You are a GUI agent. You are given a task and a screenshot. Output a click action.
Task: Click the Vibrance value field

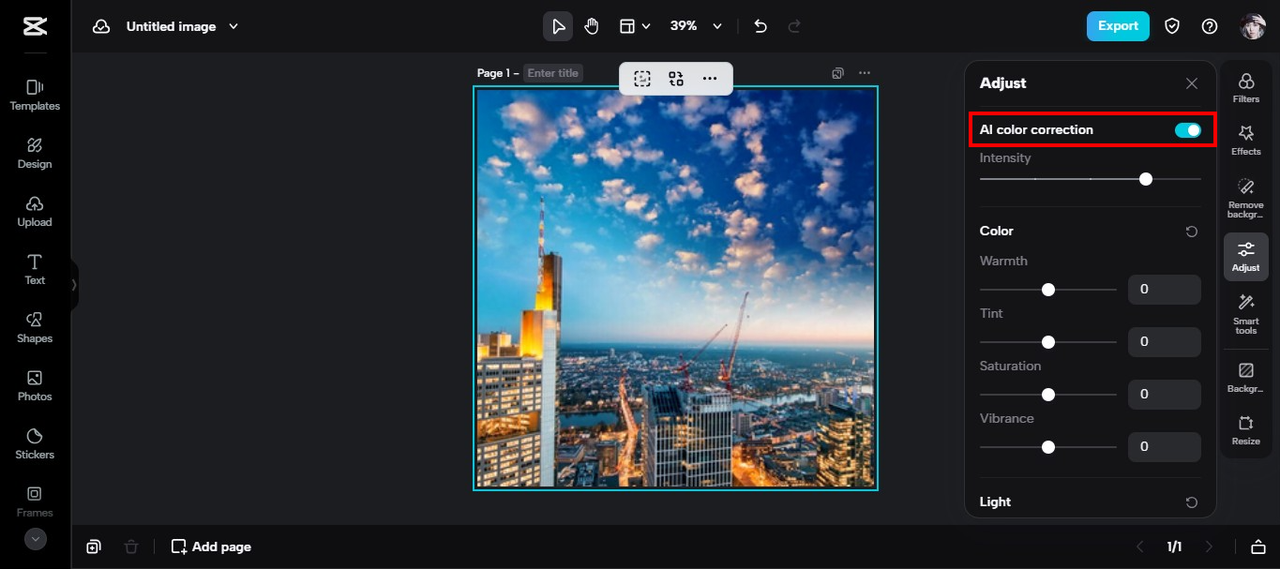pos(1164,447)
